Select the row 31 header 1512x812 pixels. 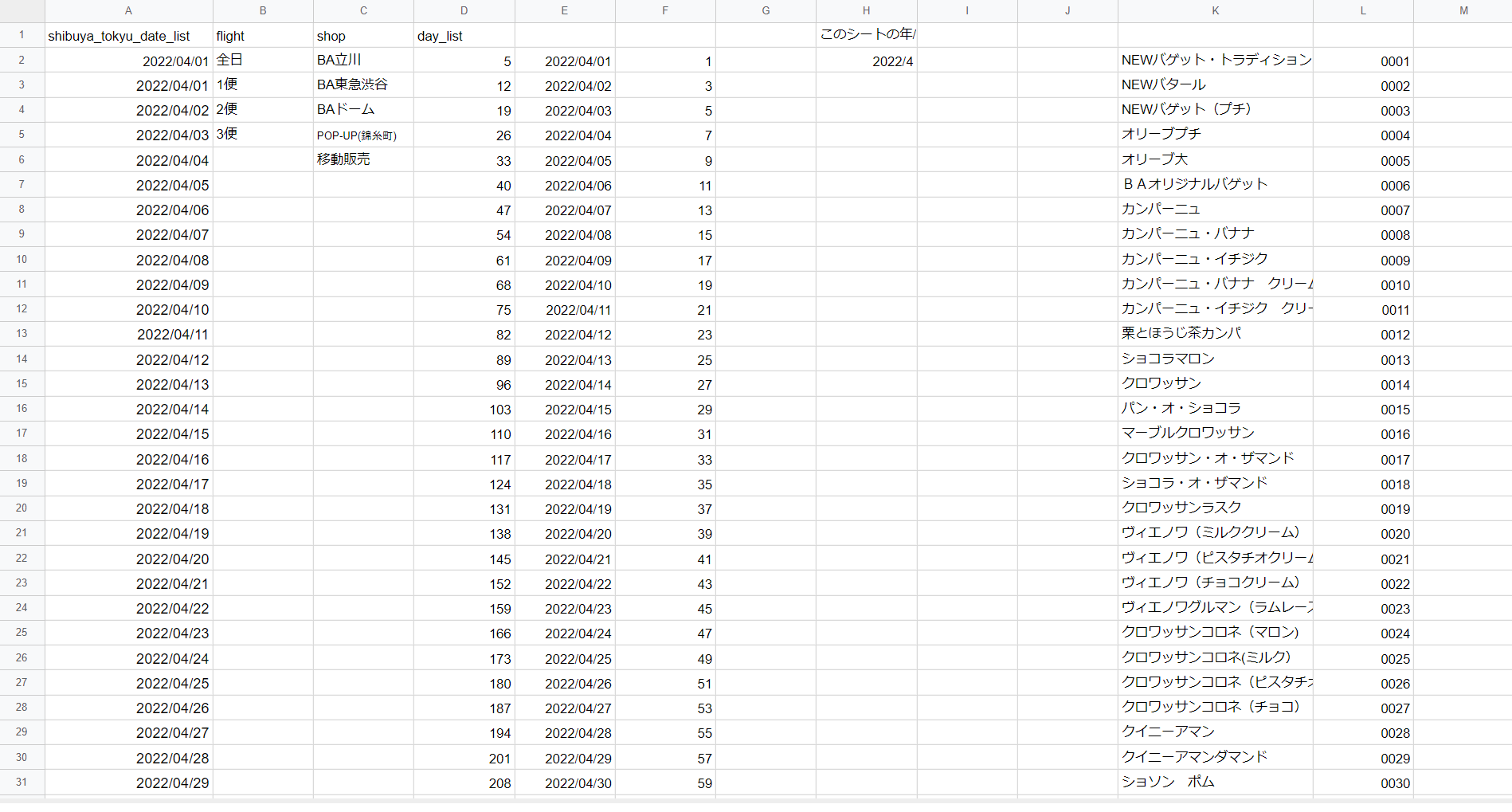22,782
